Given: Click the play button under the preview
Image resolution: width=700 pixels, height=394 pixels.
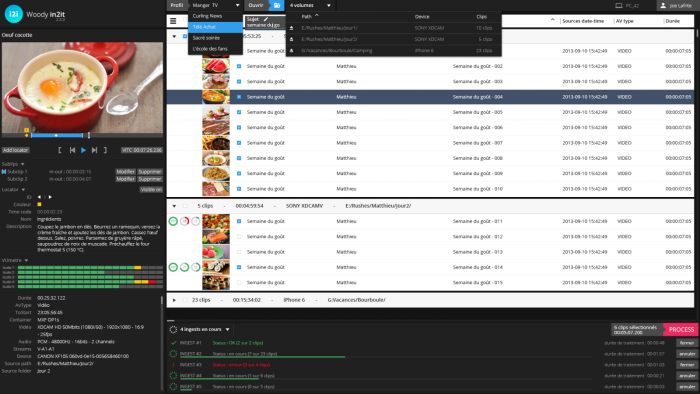Looking at the screenshot, I should 83,150.
